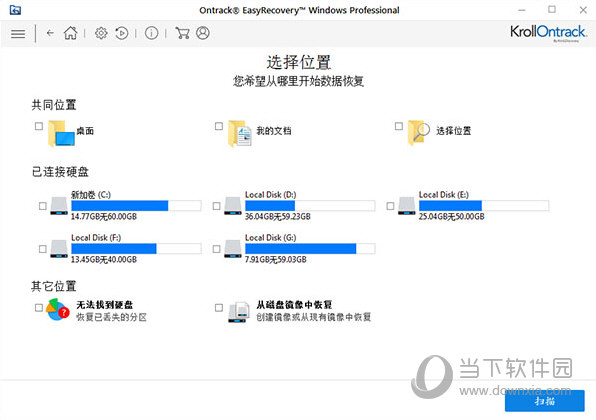Click the 选择位置 folder label
596x420 pixels.
pos(453,131)
